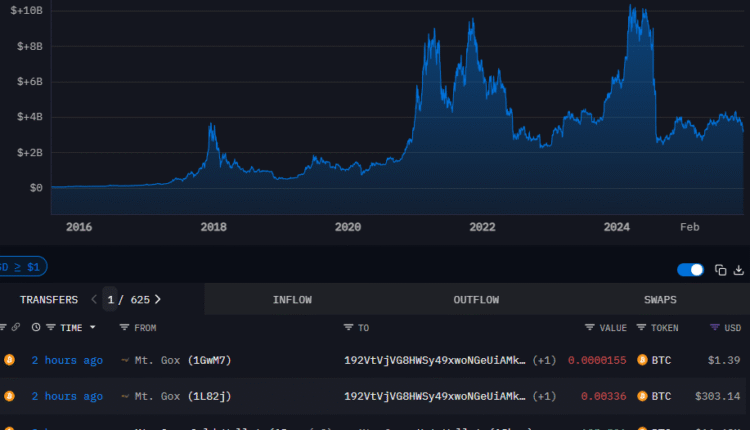
Task: Click the Bitcoin icon in first transfer row
Action: pos(9,360)
